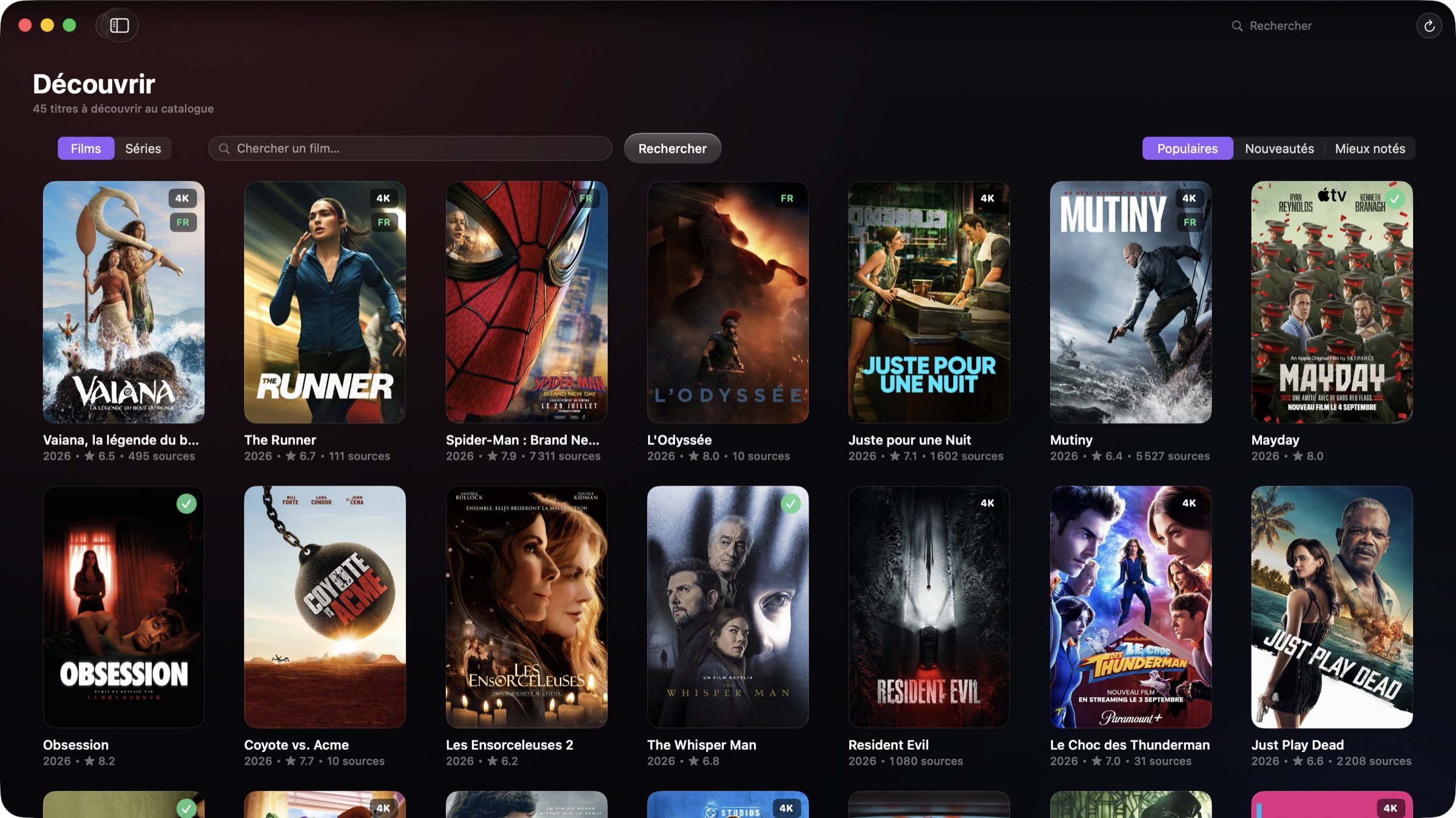Click the 4K badge on the Mutiny poster
The height and width of the screenshot is (818, 1456).
point(1189,198)
